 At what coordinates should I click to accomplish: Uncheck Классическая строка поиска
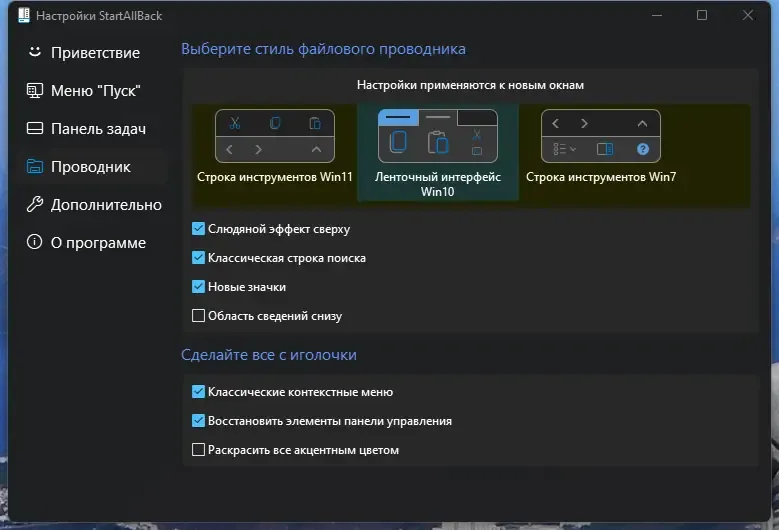198,257
